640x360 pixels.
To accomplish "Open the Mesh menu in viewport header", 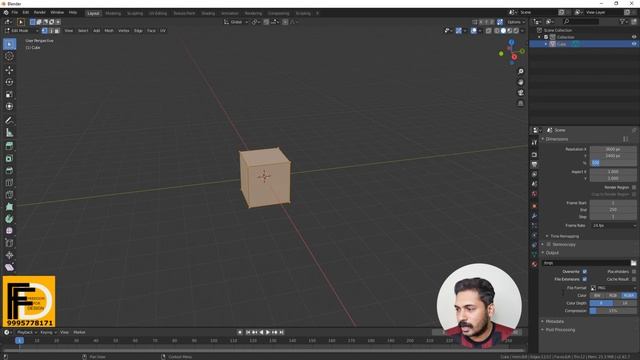I will 109,31.
